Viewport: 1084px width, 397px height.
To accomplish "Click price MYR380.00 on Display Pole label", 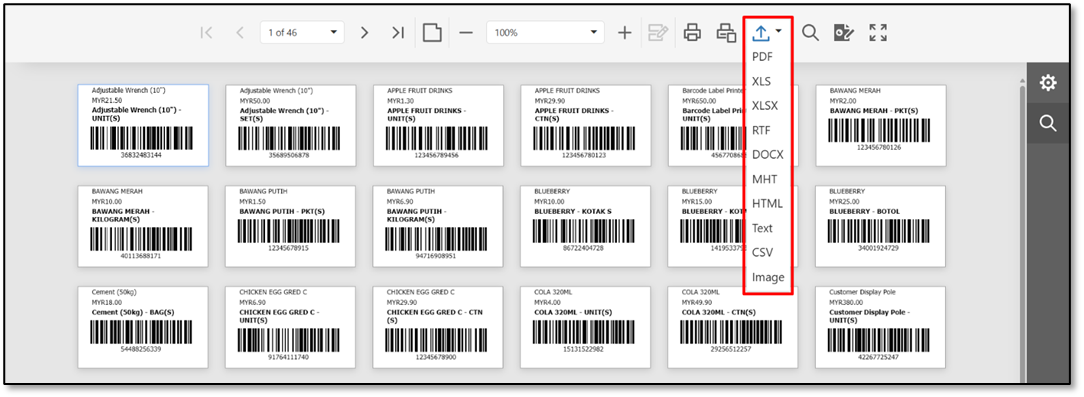I will coord(846,302).
